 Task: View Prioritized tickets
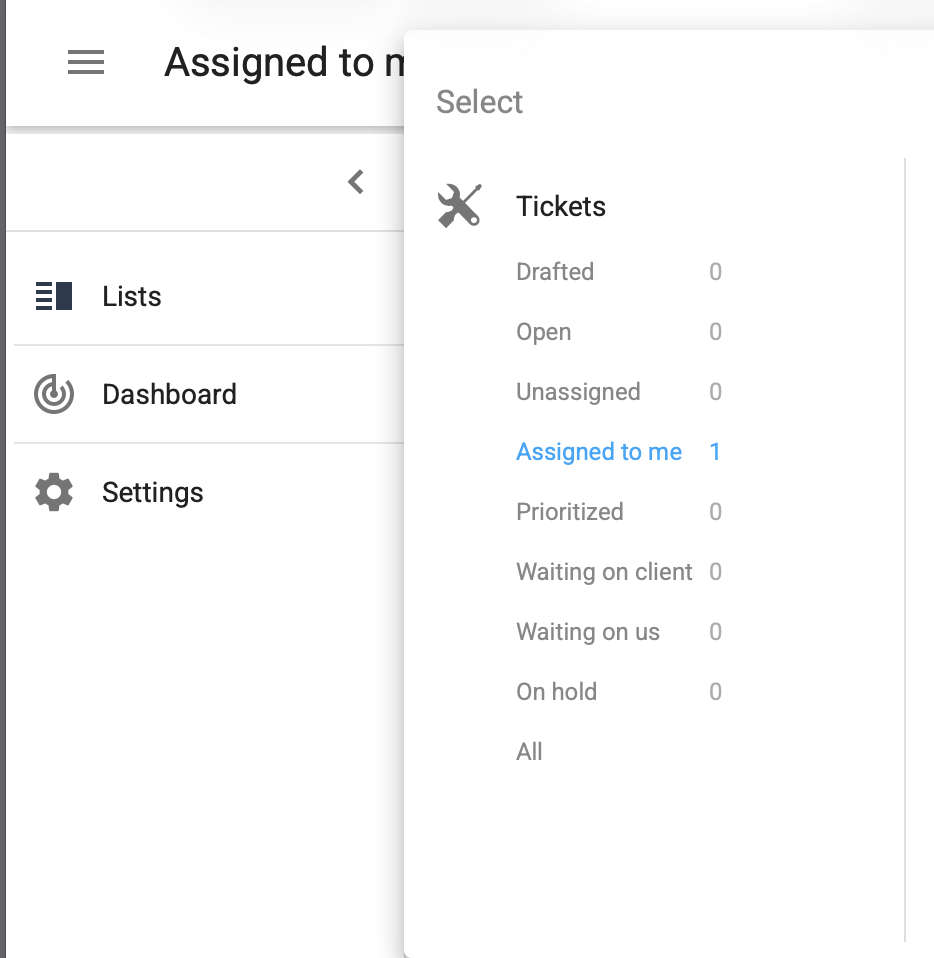[570, 512]
